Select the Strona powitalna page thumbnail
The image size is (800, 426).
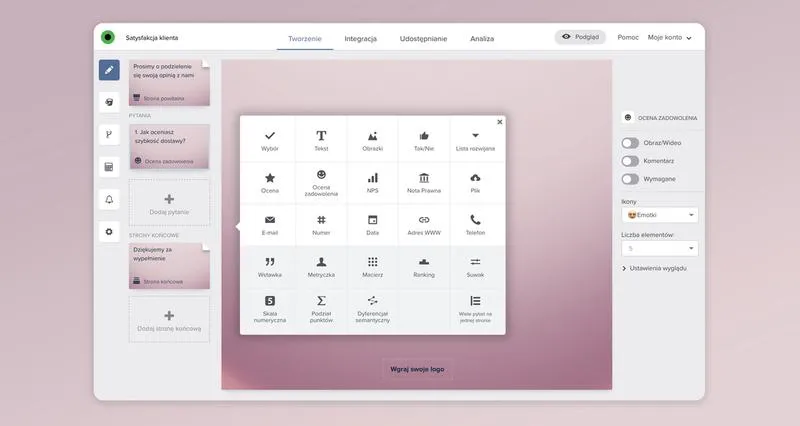169,83
